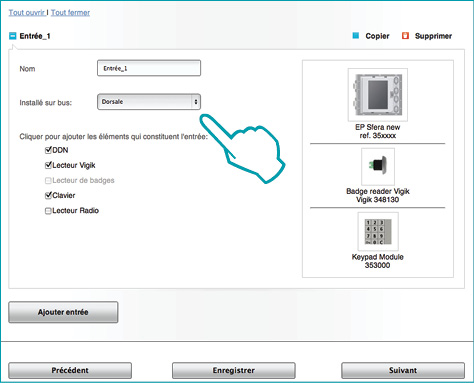Focus the Nom text field
Viewport: 474px width, 383px height.
(x=149, y=68)
